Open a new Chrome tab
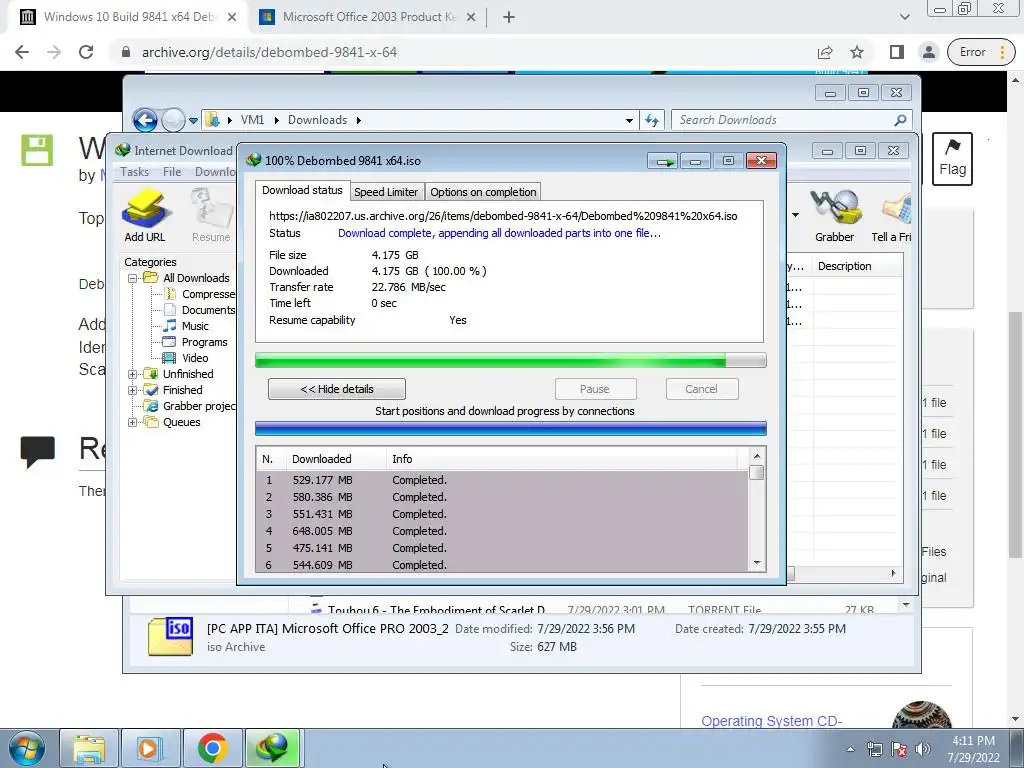This screenshot has height=768, width=1024. pos(509,17)
